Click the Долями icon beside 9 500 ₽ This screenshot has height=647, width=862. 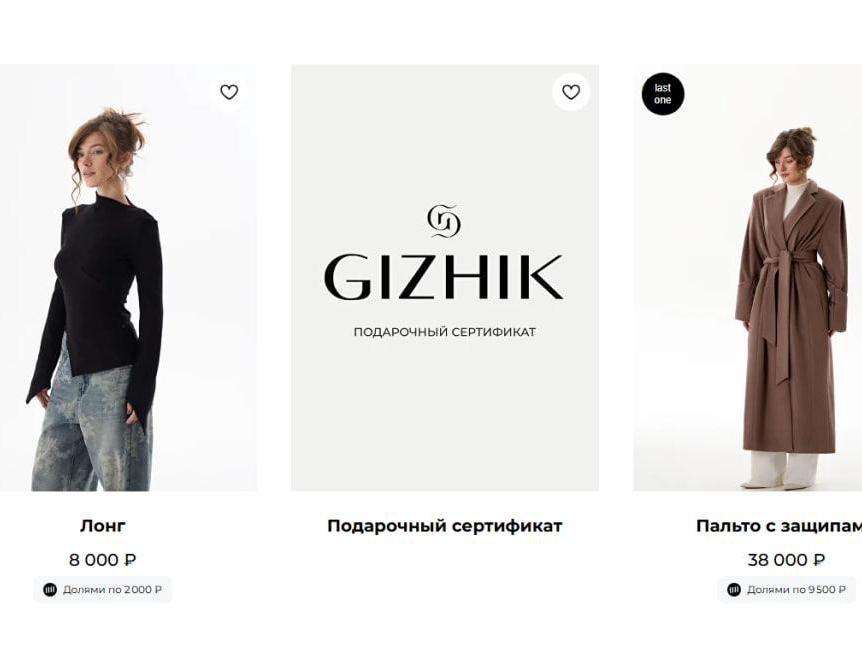coord(734,590)
